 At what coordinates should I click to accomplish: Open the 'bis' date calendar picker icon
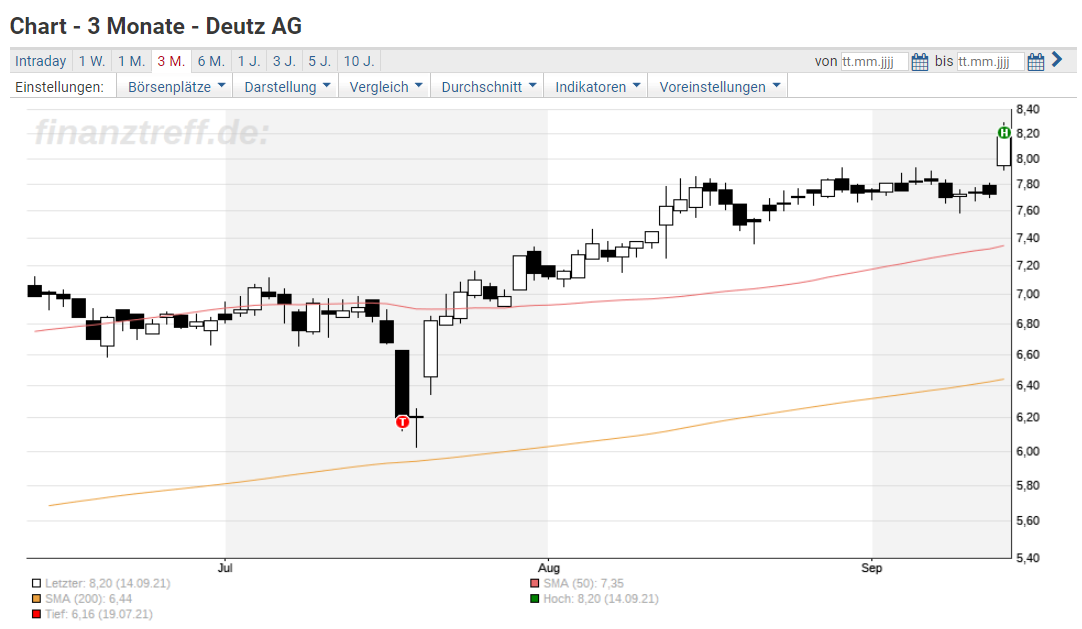[x=1036, y=61]
